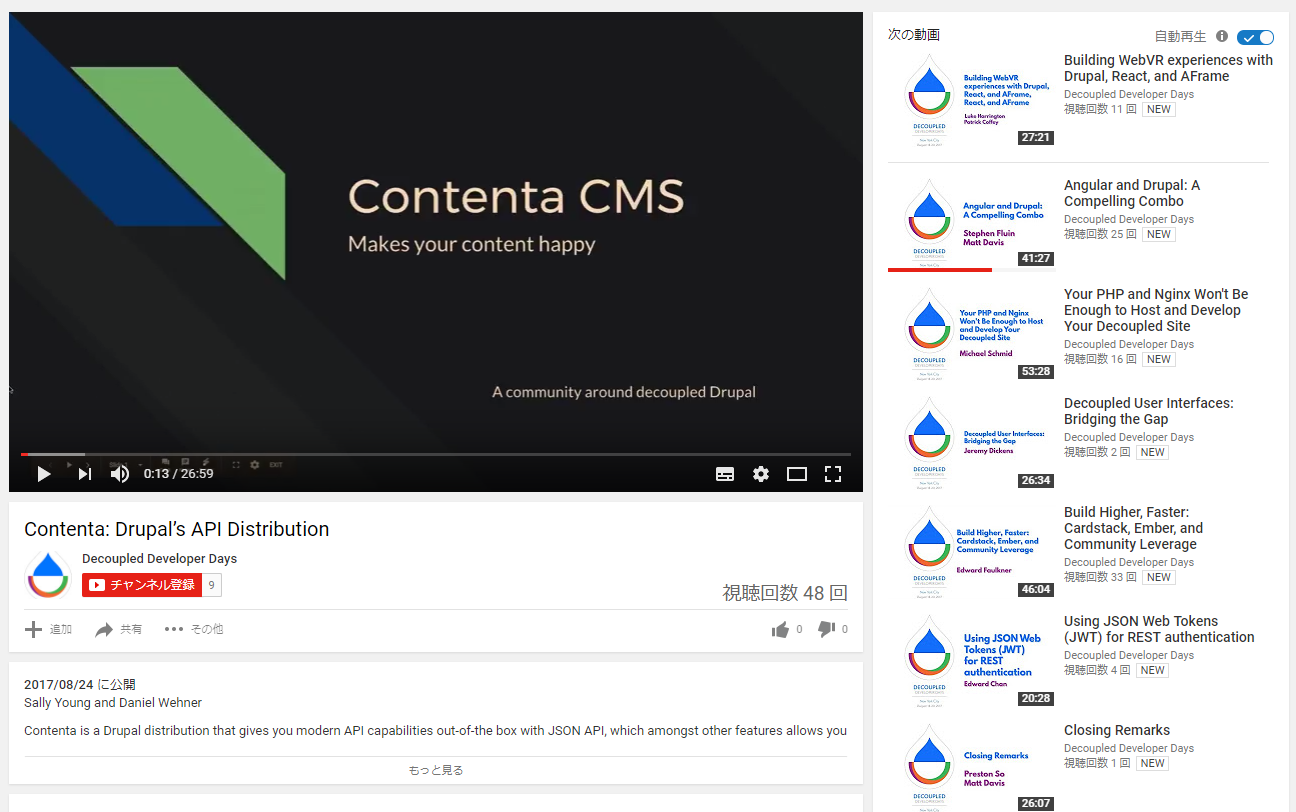Viewport: 1296px width, 812px height.
Task: Enter full screen mode
Action: point(832,474)
